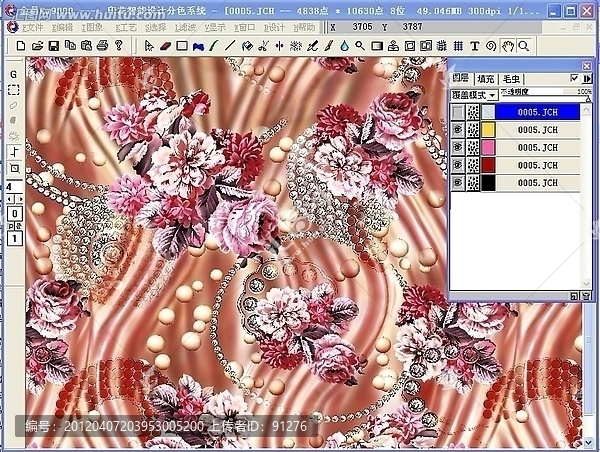Select the Gradient rectangle tool
The height and width of the screenshot is (452, 600).
pos(377,46)
